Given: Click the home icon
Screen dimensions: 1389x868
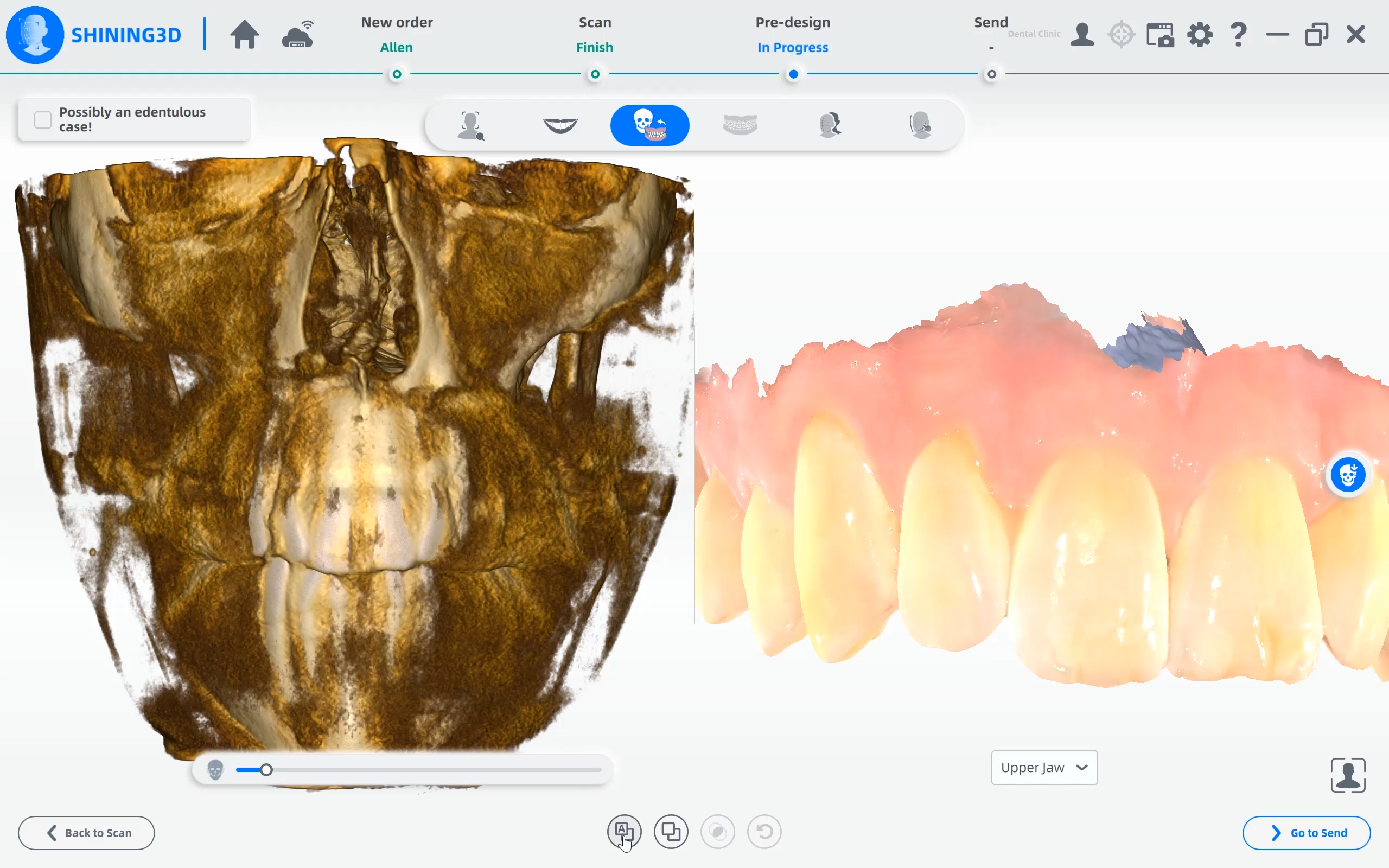Looking at the screenshot, I should (245, 35).
